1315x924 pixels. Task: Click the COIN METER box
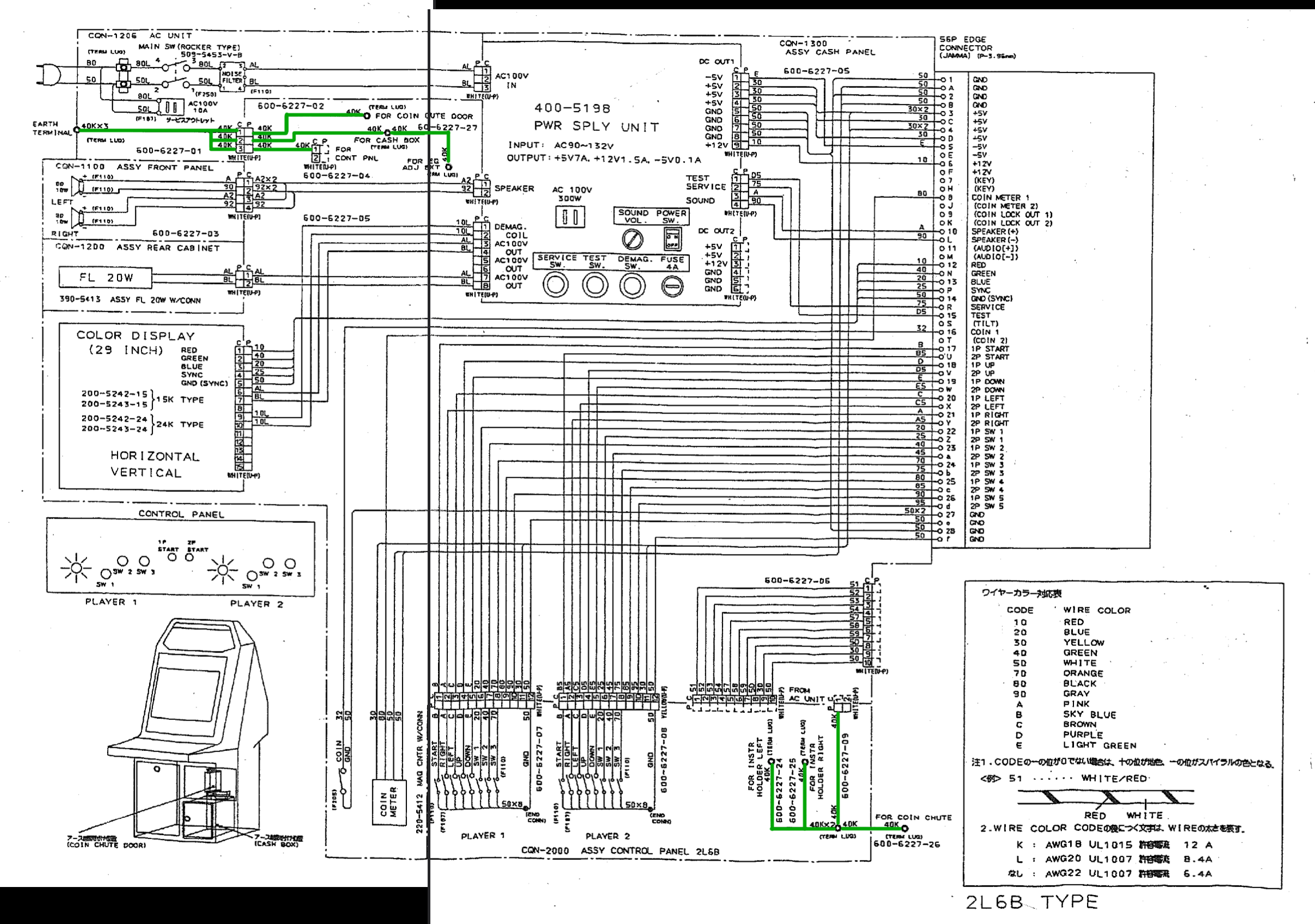click(389, 802)
